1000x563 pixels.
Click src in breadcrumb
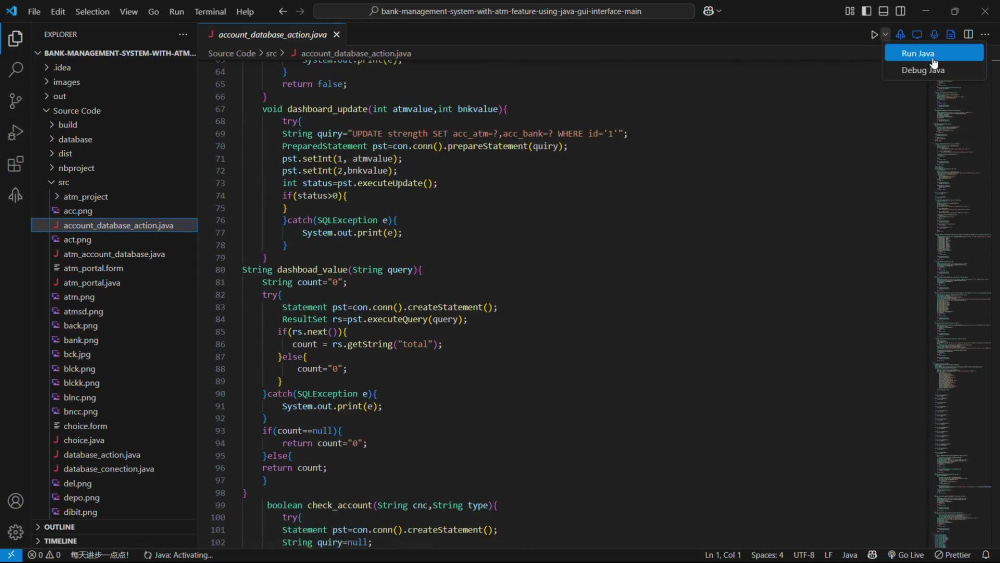pos(271,54)
